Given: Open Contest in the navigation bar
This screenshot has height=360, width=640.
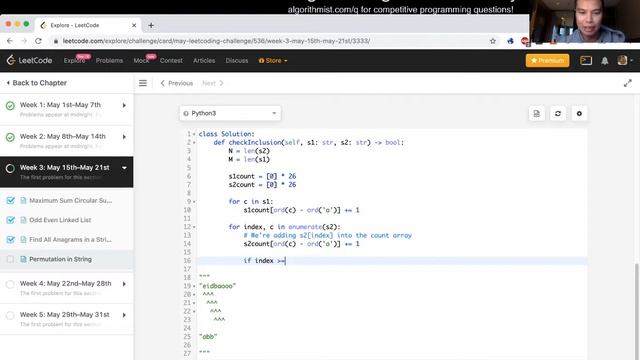Looking at the screenshot, I should point(171,60).
